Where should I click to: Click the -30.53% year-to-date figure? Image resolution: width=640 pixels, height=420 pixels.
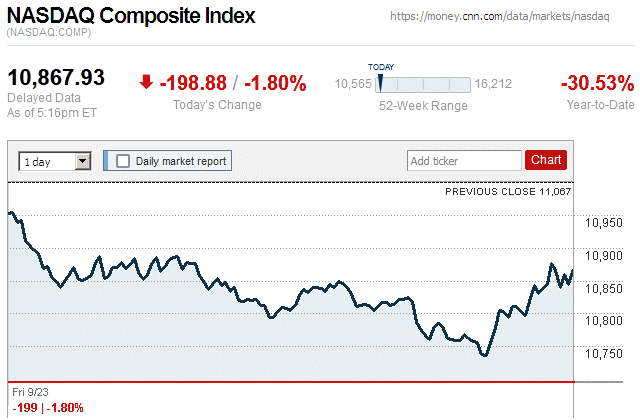pyautogui.click(x=596, y=83)
